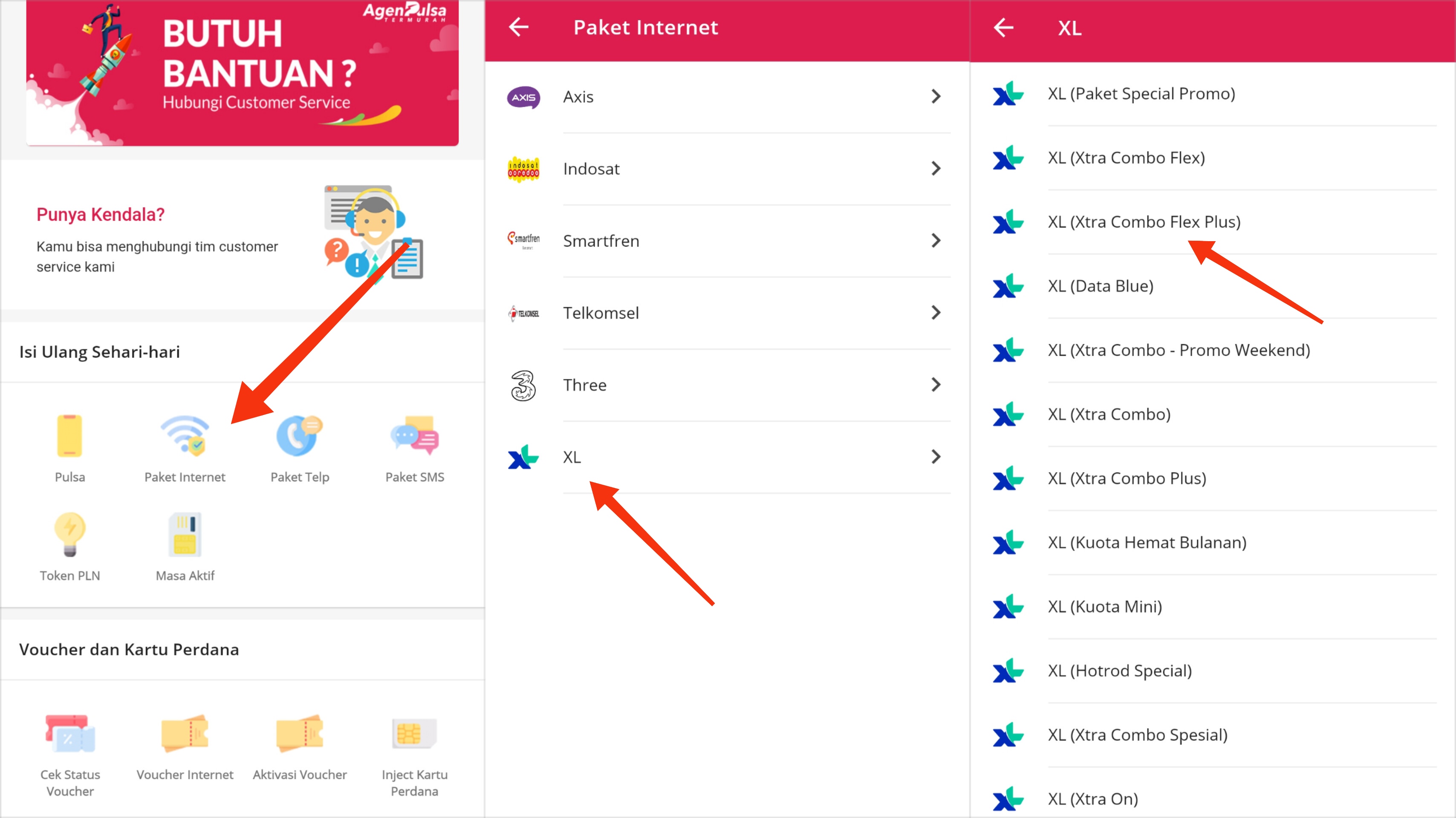Screen dimensions: 1456x818
Task: Tap Inject Kartu Perdana label
Action: point(414,783)
